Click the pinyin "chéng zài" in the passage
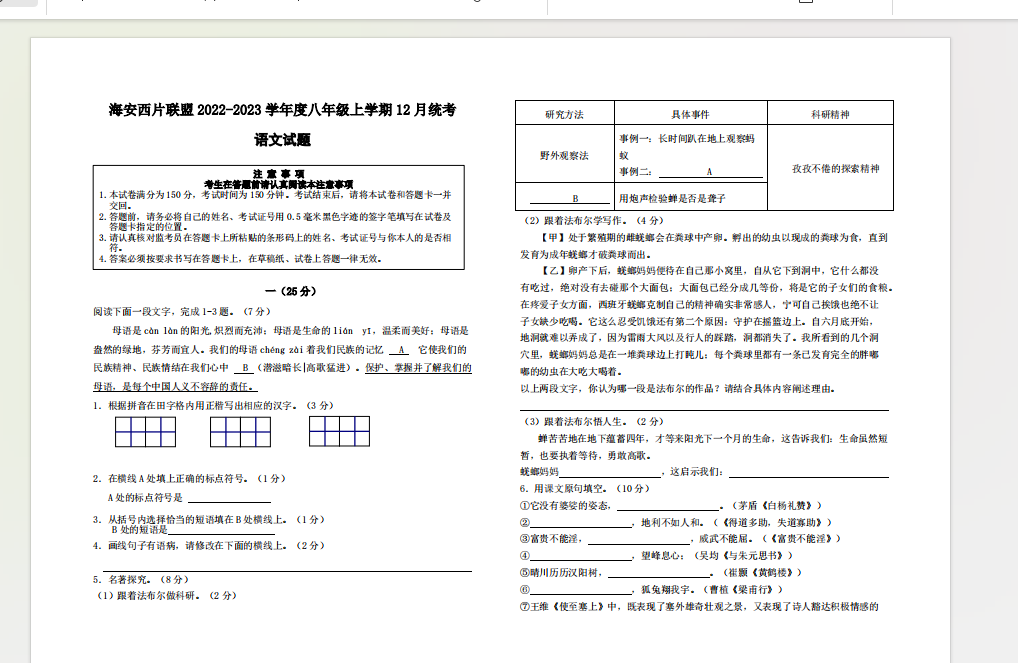Viewport: 1018px width, 663px height. click(282, 349)
